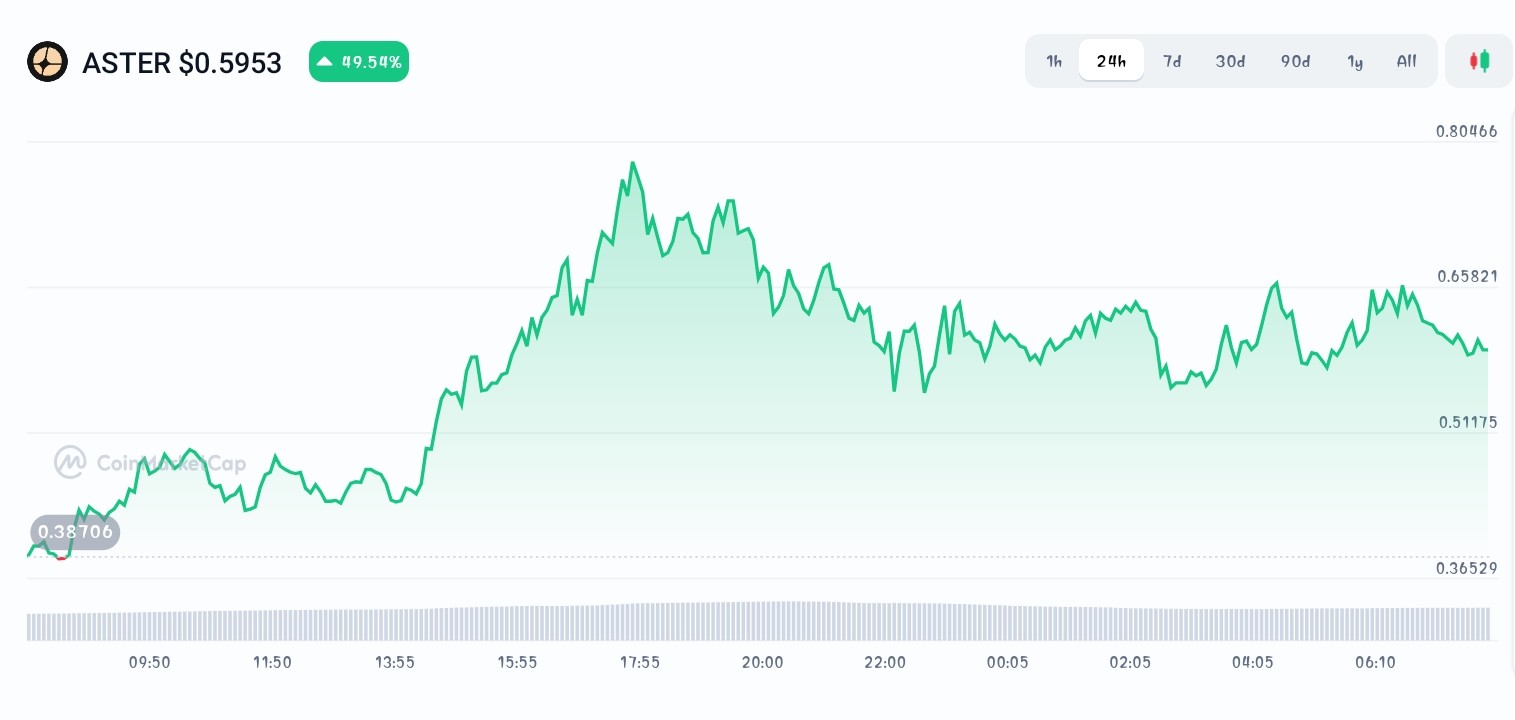The width and height of the screenshot is (1515, 720).
Task: Click the 15:55 time axis label
Action: [517, 662]
